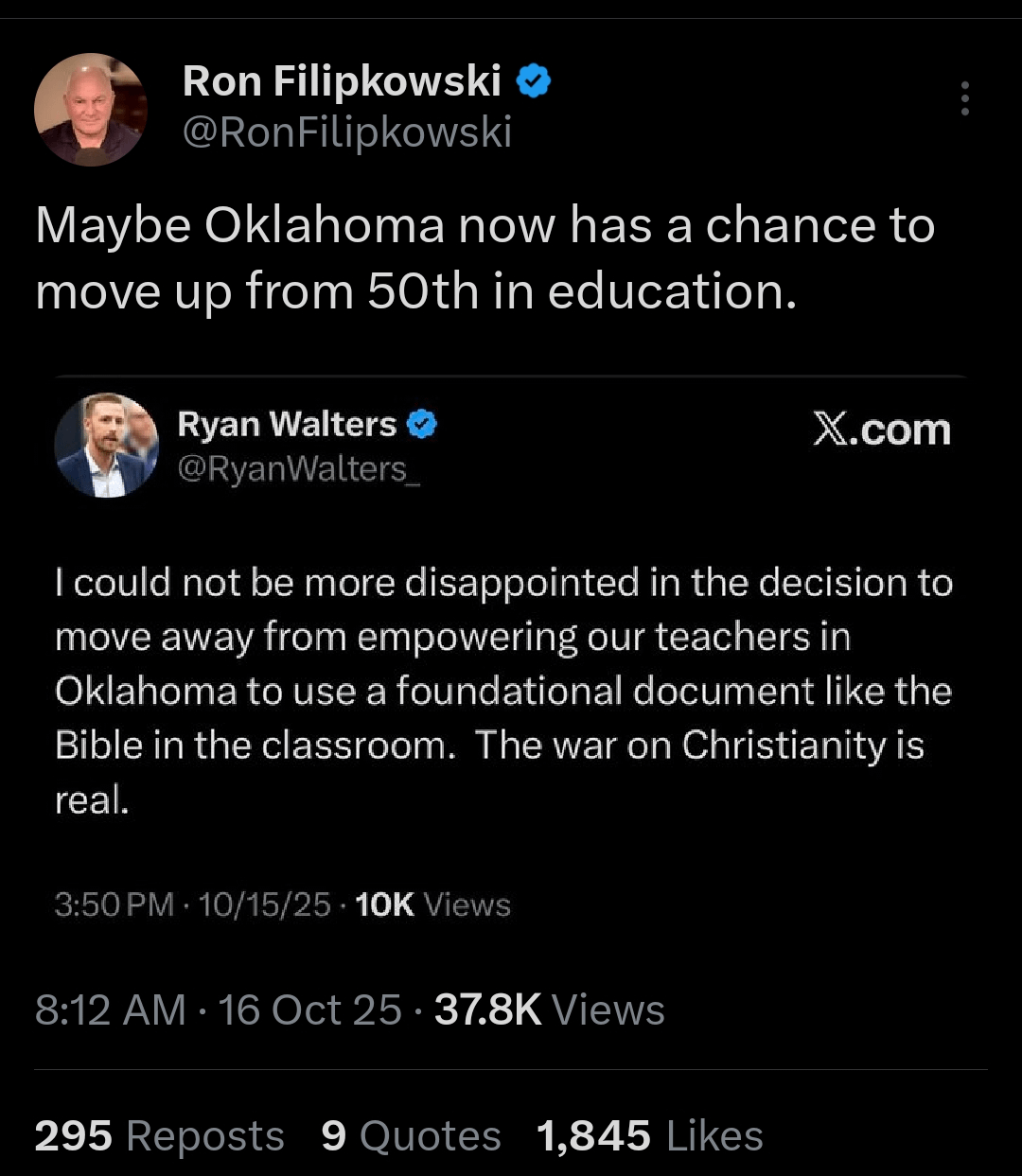This screenshot has width=1022, height=1176.
Task: Open the quoted post about the Bible
Action: [502, 691]
